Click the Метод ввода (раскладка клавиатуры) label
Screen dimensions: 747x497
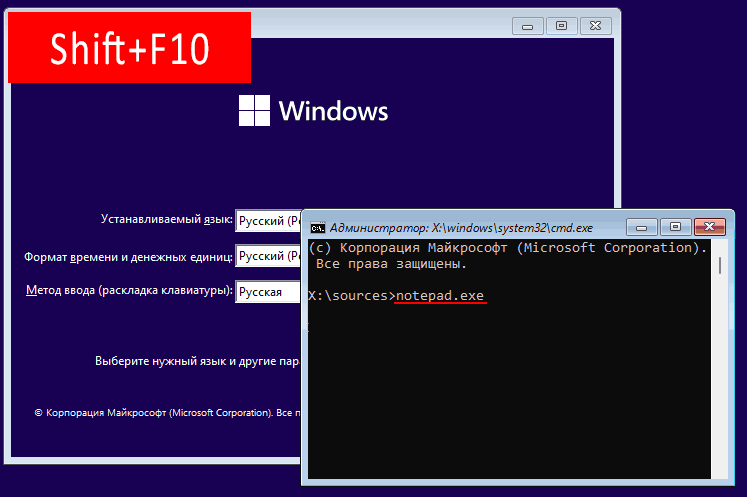pyautogui.click(x=130, y=290)
